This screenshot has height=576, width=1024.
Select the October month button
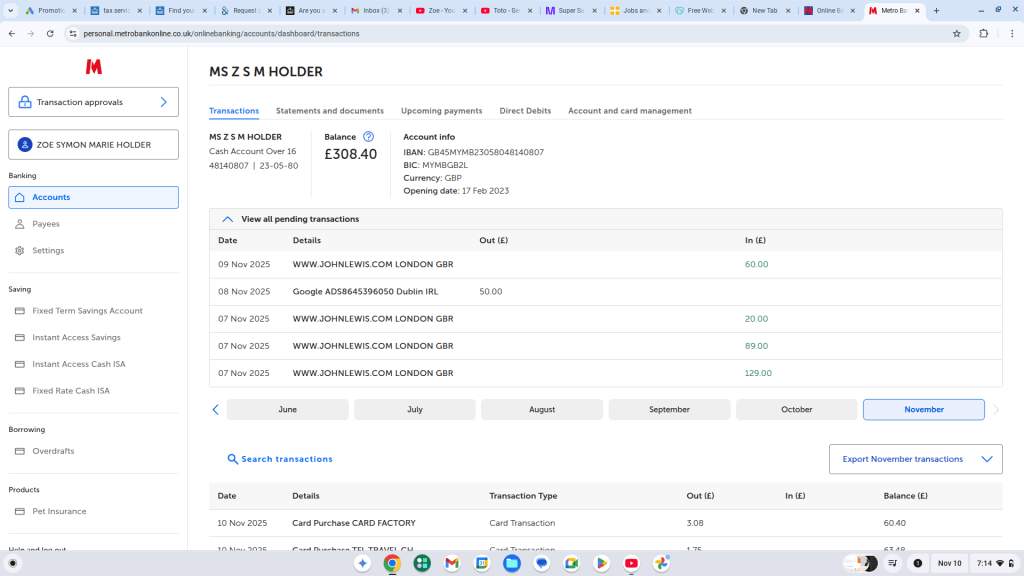[796, 410]
